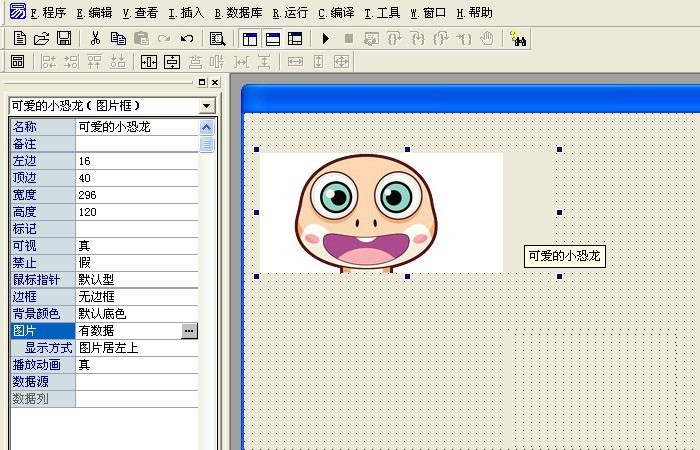Image resolution: width=700 pixels, height=450 pixels.
Task: Expand the 显示方式 property value list
Action: point(137,348)
